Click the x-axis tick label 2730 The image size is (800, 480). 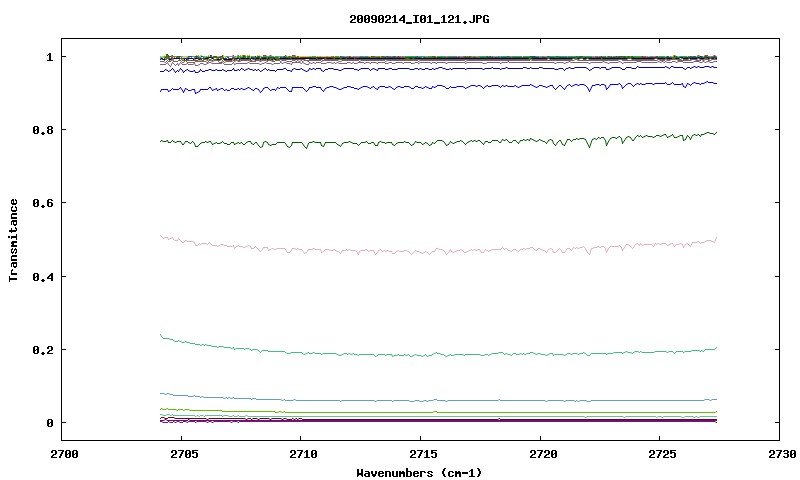click(x=782, y=453)
